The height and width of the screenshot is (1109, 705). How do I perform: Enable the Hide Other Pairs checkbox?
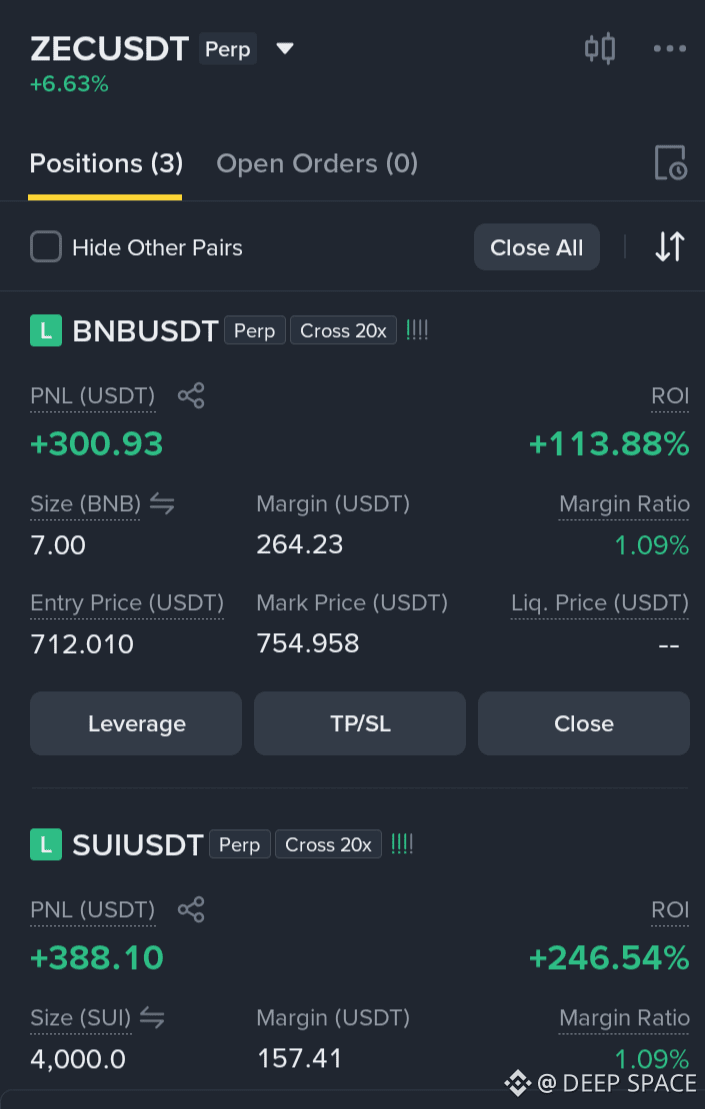coord(46,248)
